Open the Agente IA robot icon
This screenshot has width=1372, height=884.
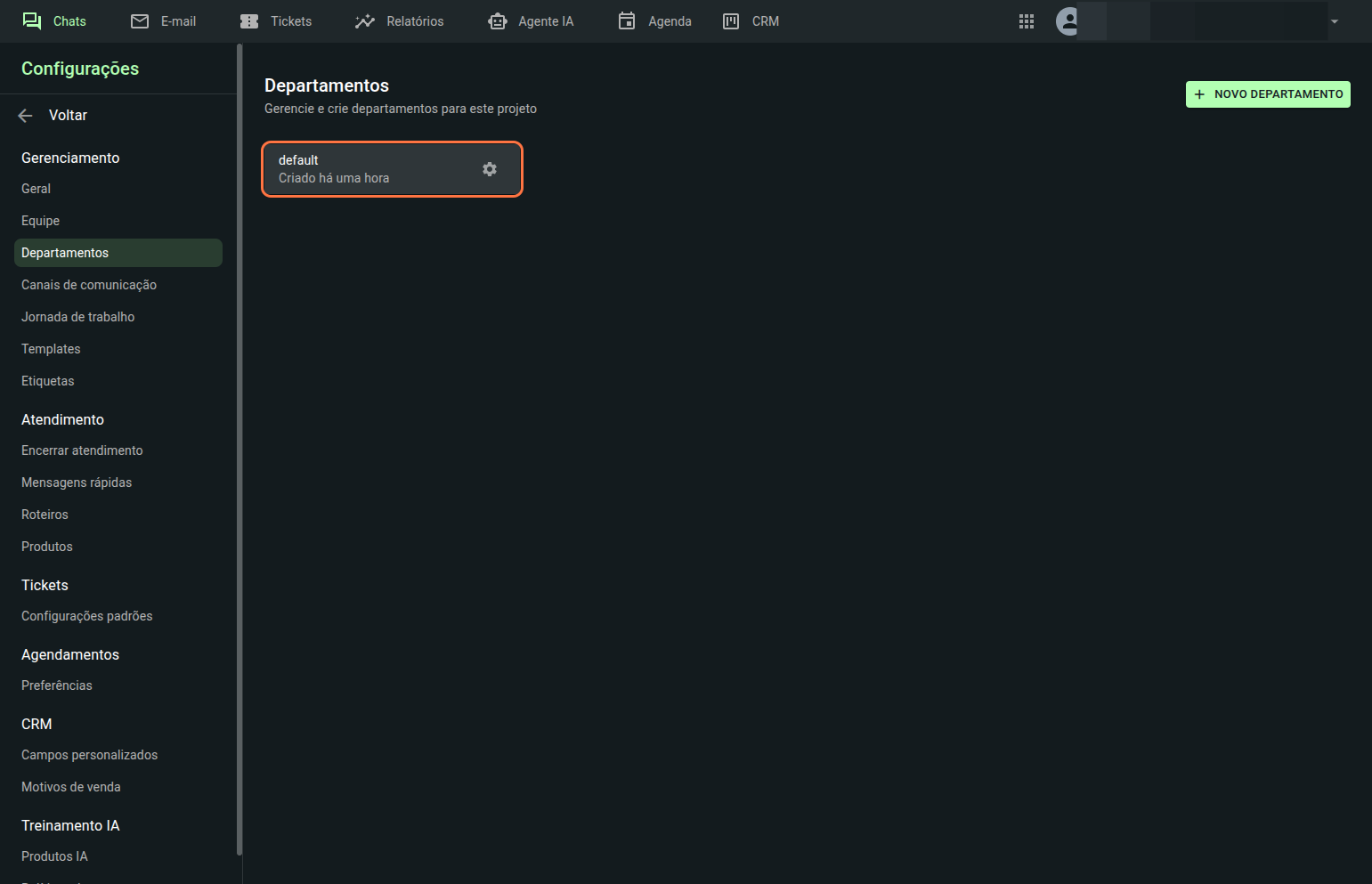[498, 21]
